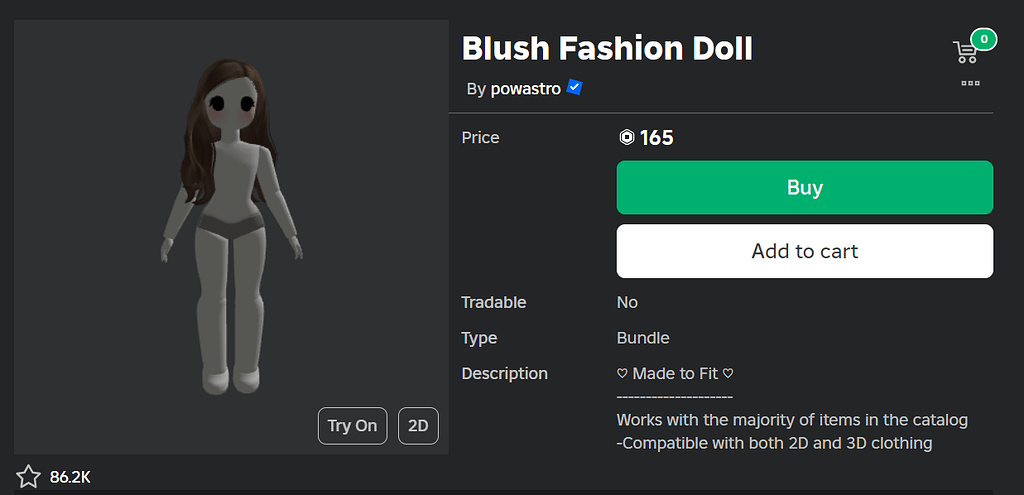Click the Blush Fashion Doll title
This screenshot has width=1024, height=495.
coord(607,47)
